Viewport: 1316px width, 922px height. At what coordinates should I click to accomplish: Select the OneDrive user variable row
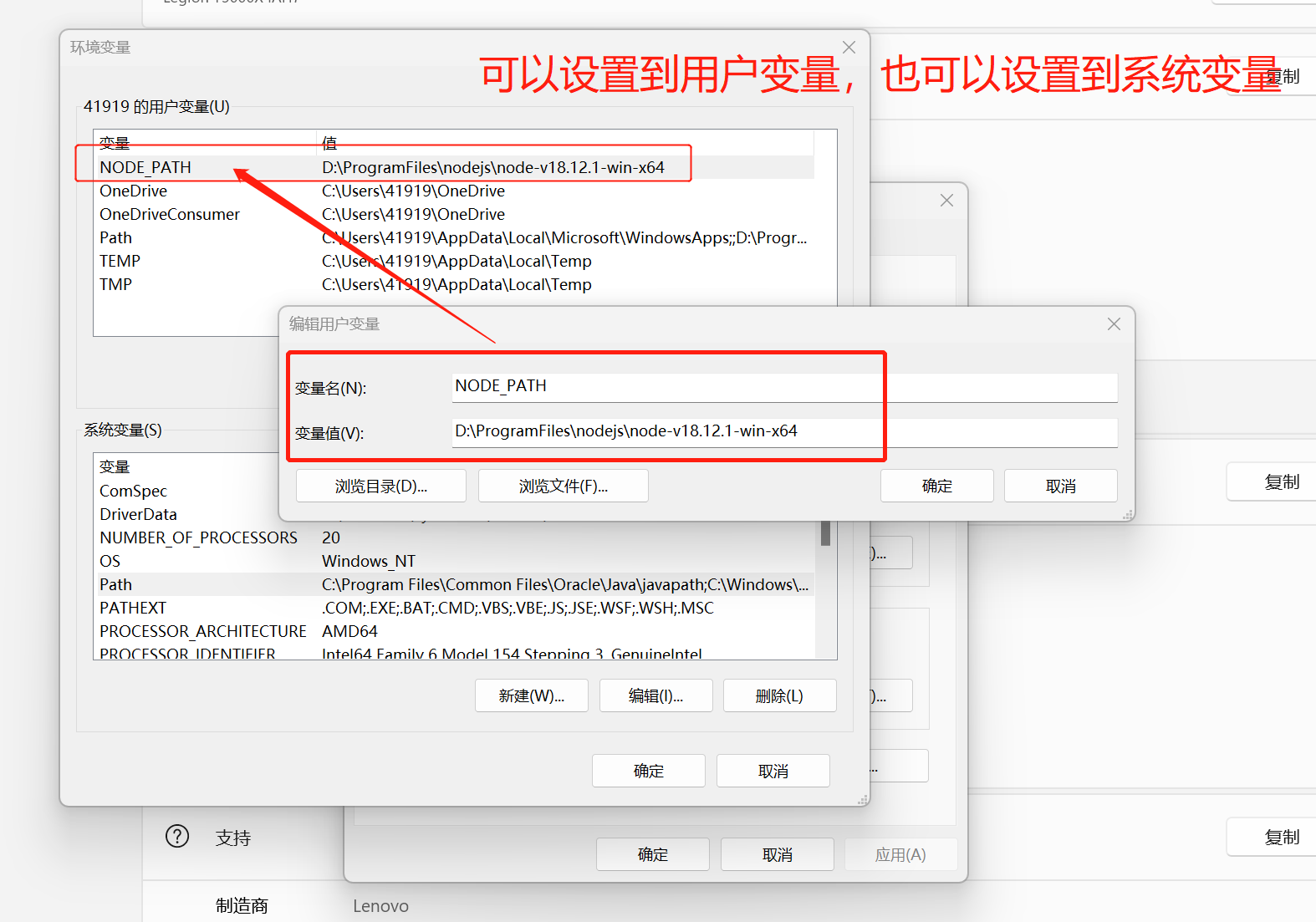tap(456, 191)
